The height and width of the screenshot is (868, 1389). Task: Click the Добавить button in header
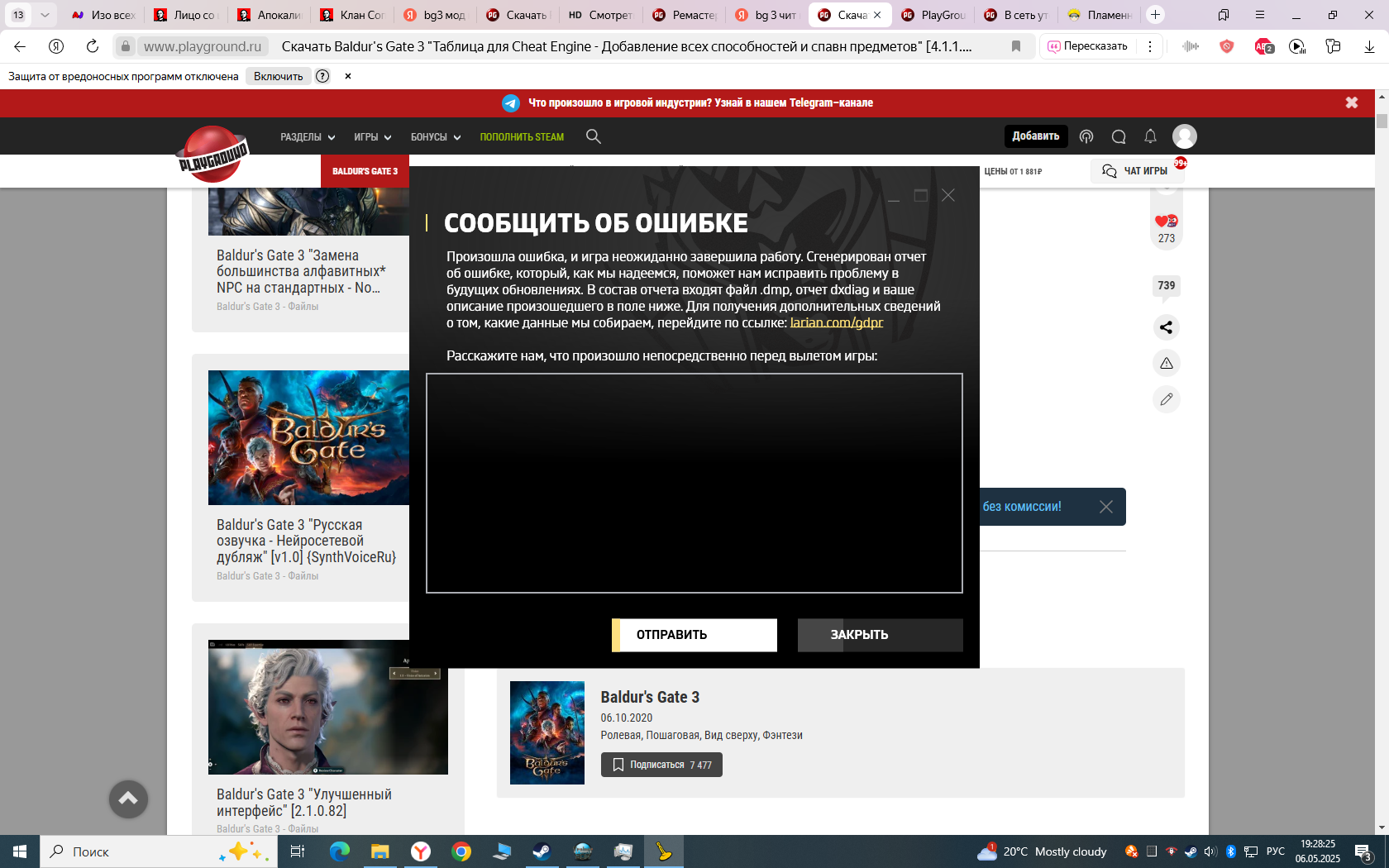1036,136
